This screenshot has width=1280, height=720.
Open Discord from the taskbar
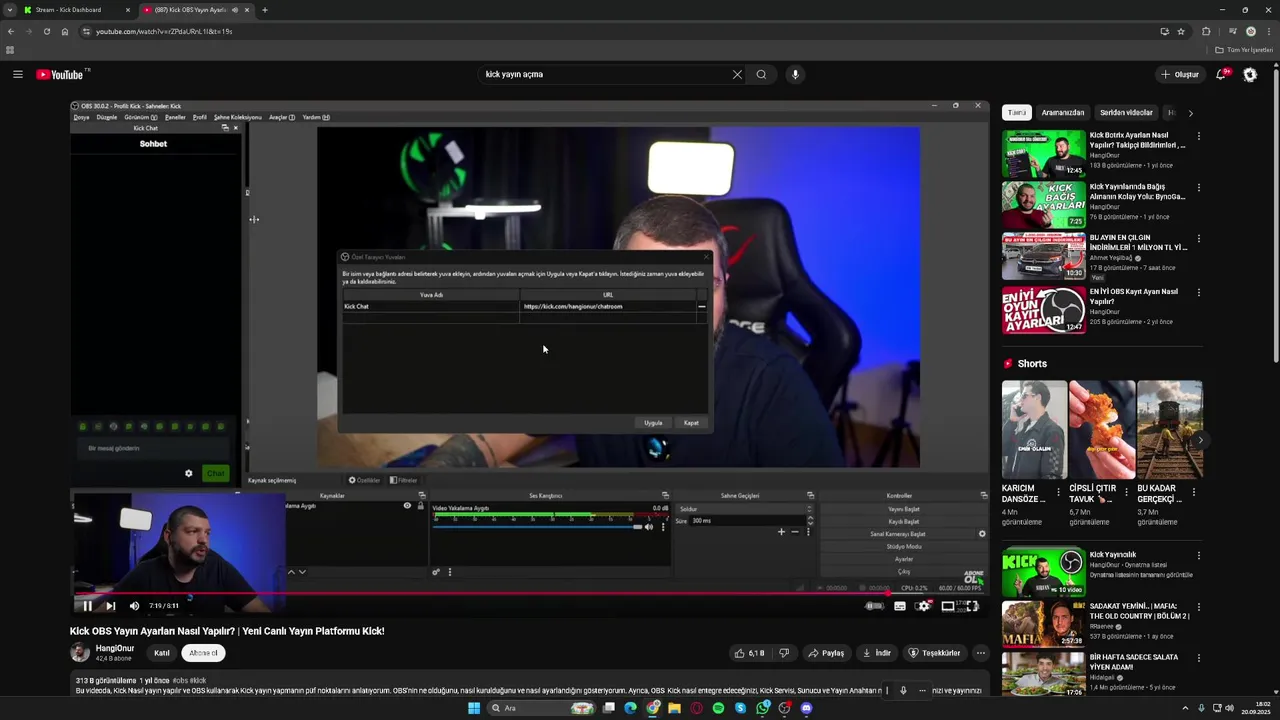point(806,708)
